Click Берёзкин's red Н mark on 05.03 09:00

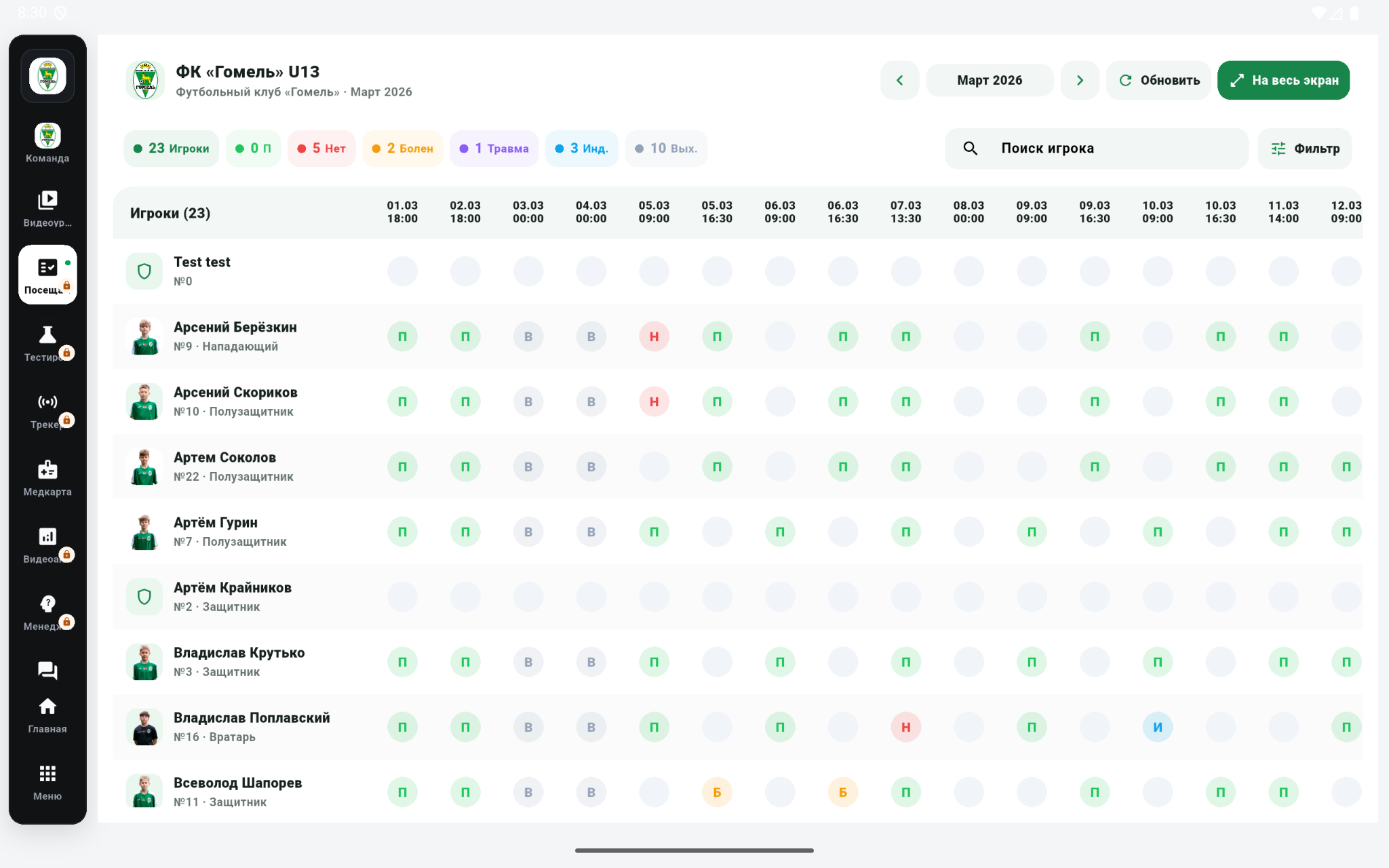[654, 336]
